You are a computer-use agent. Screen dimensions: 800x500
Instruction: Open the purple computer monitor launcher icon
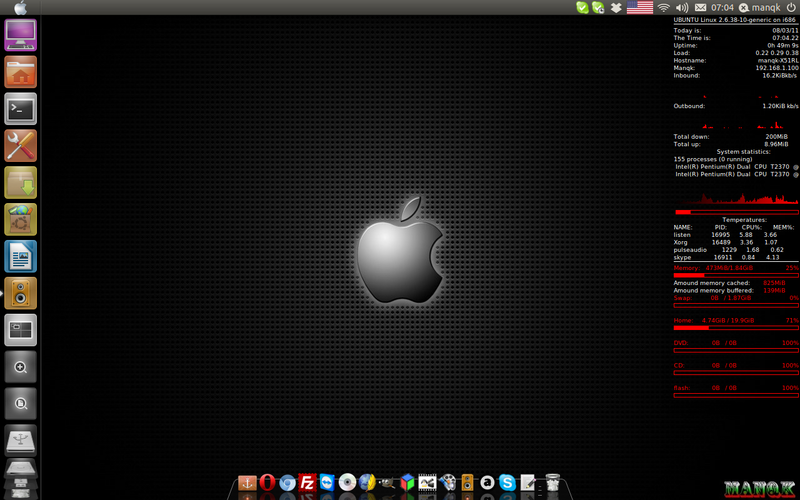20,35
